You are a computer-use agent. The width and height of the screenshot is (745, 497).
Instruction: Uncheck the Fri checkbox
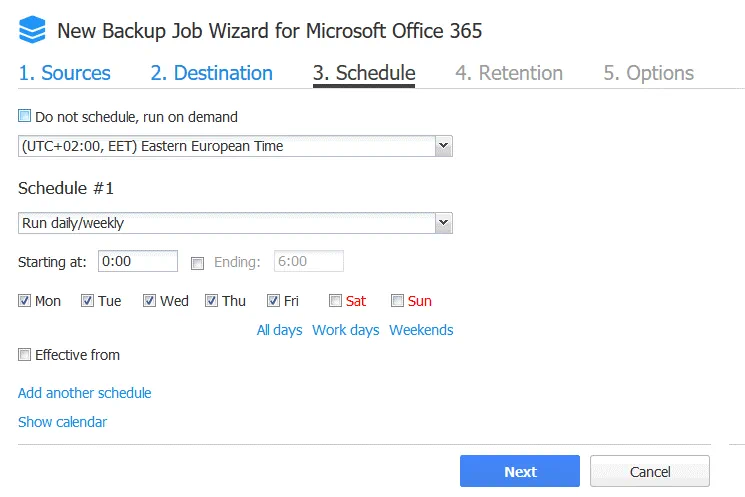tap(273, 301)
